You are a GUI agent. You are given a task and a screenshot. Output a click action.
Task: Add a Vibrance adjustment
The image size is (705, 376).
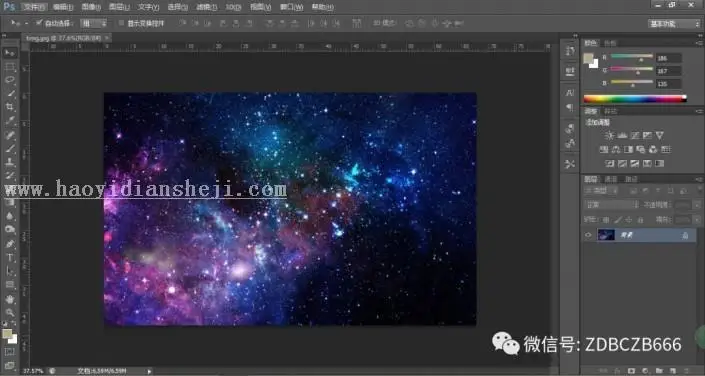click(x=659, y=135)
